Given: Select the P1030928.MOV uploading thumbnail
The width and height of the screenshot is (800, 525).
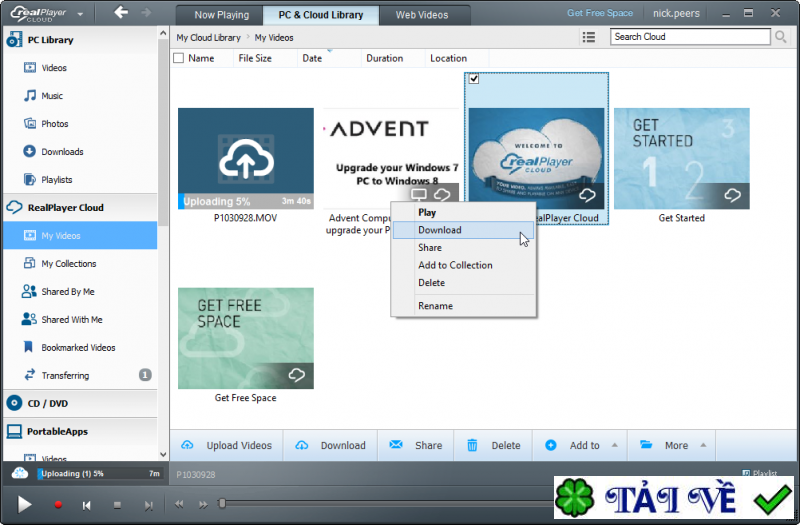Looking at the screenshot, I should [x=246, y=158].
